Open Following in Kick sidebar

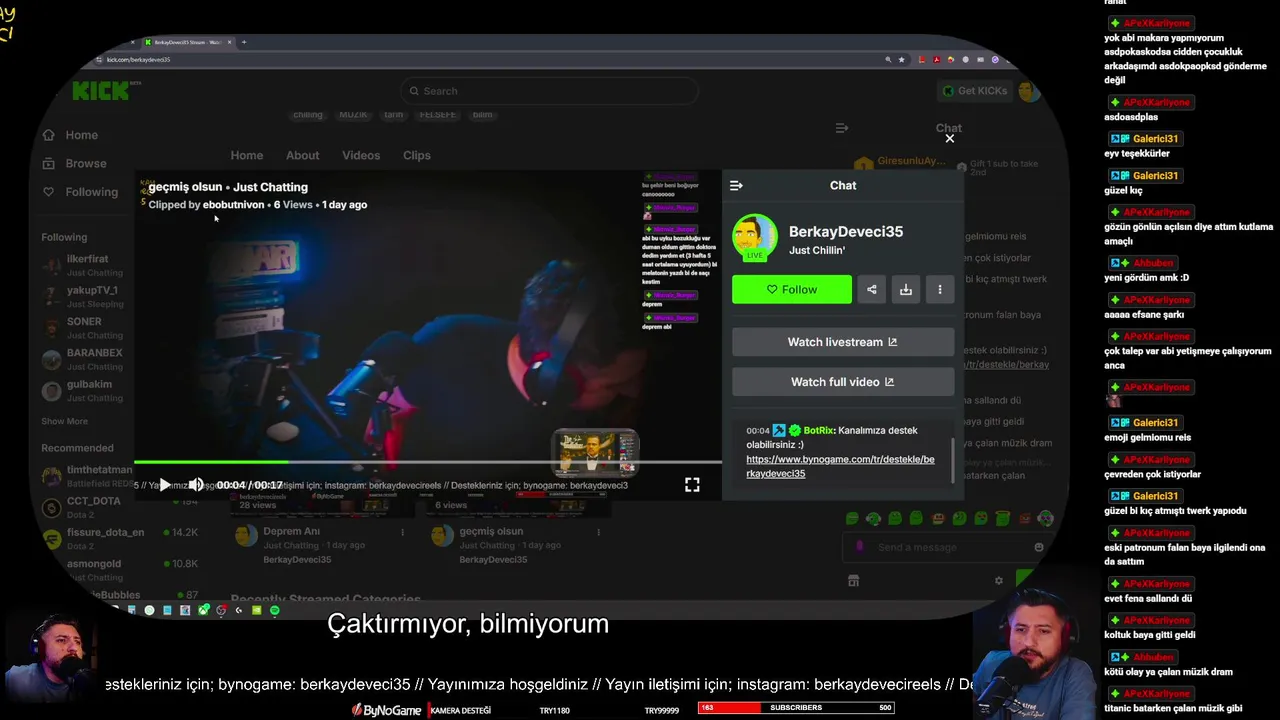(80, 192)
